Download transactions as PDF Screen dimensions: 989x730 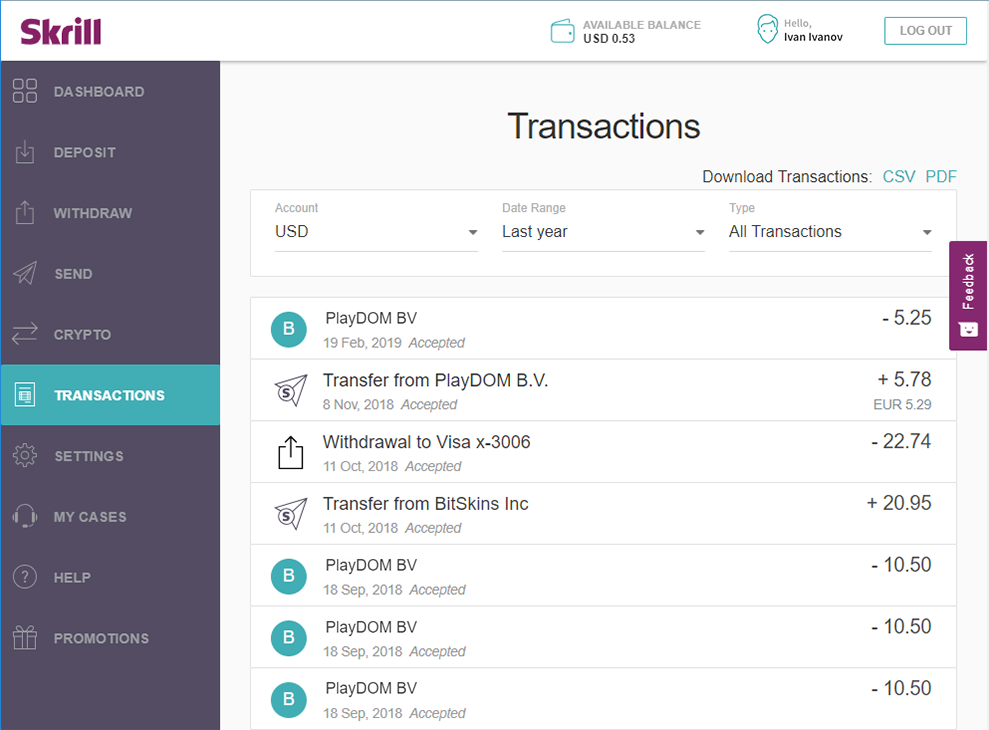click(x=941, y=177)
